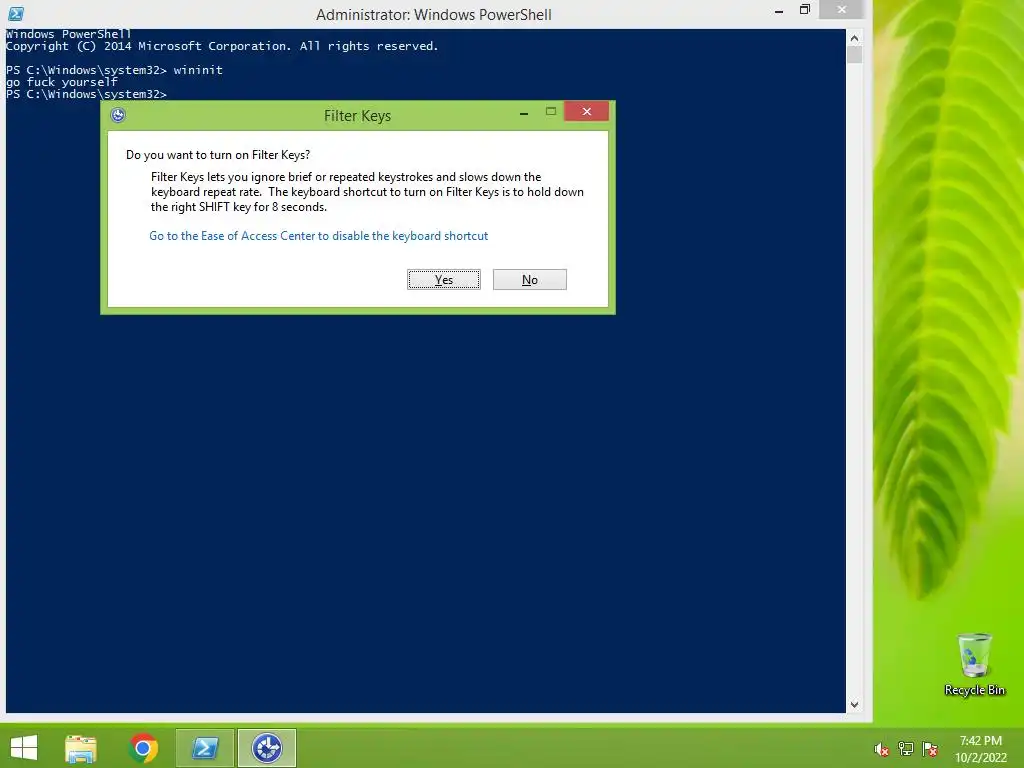Click the PowerShell scrollbar down arrow
Screen dimensions: 1024x768
pyautogui.click(x=854, y=705)
